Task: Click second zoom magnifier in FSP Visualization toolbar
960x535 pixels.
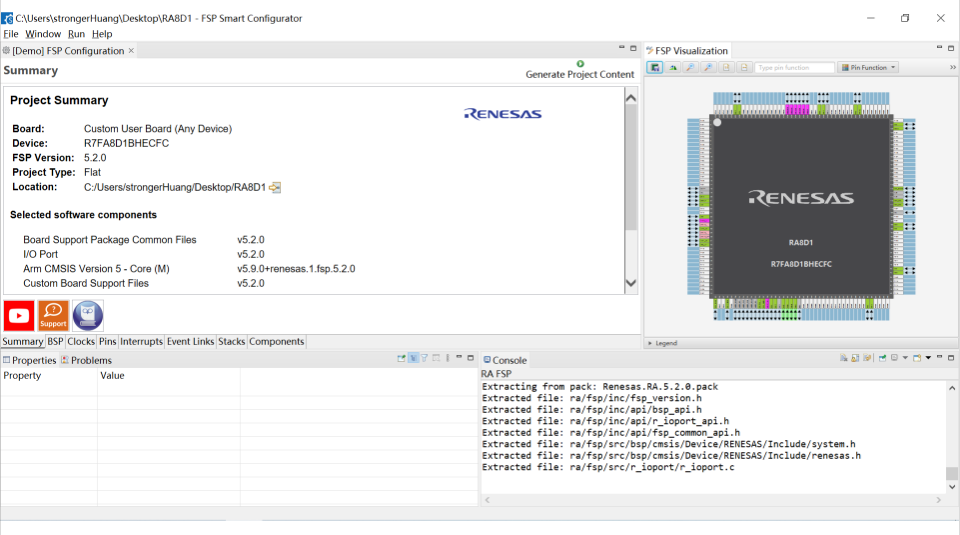Action: pyautogui.click(x=708, y=67)
